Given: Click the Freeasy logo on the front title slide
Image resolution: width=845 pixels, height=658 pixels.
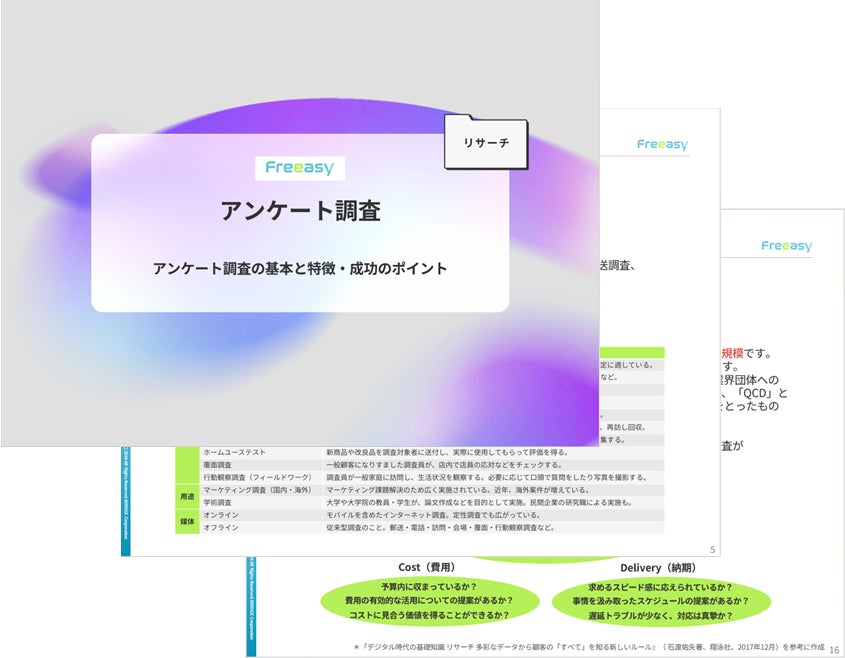Looking at the screenshot, I should (x=300, y=168).
